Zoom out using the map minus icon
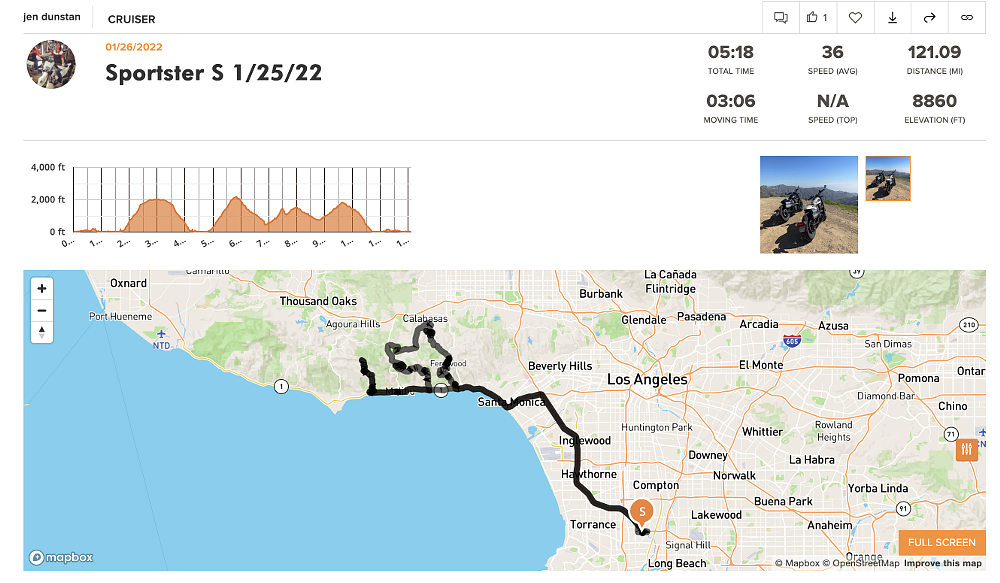1000x583 pixels. 41,310
